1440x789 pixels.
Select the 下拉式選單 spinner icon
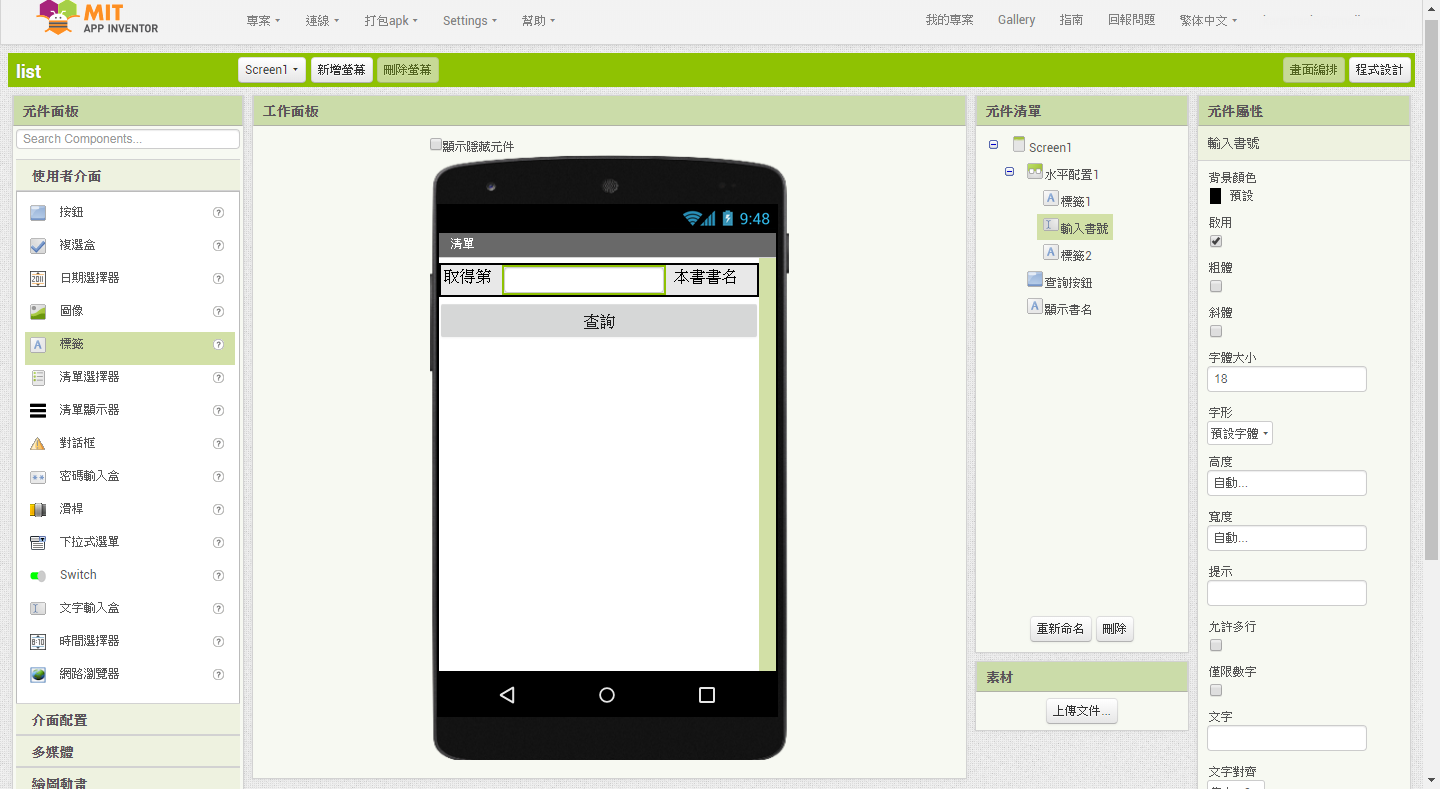[38, 542]
